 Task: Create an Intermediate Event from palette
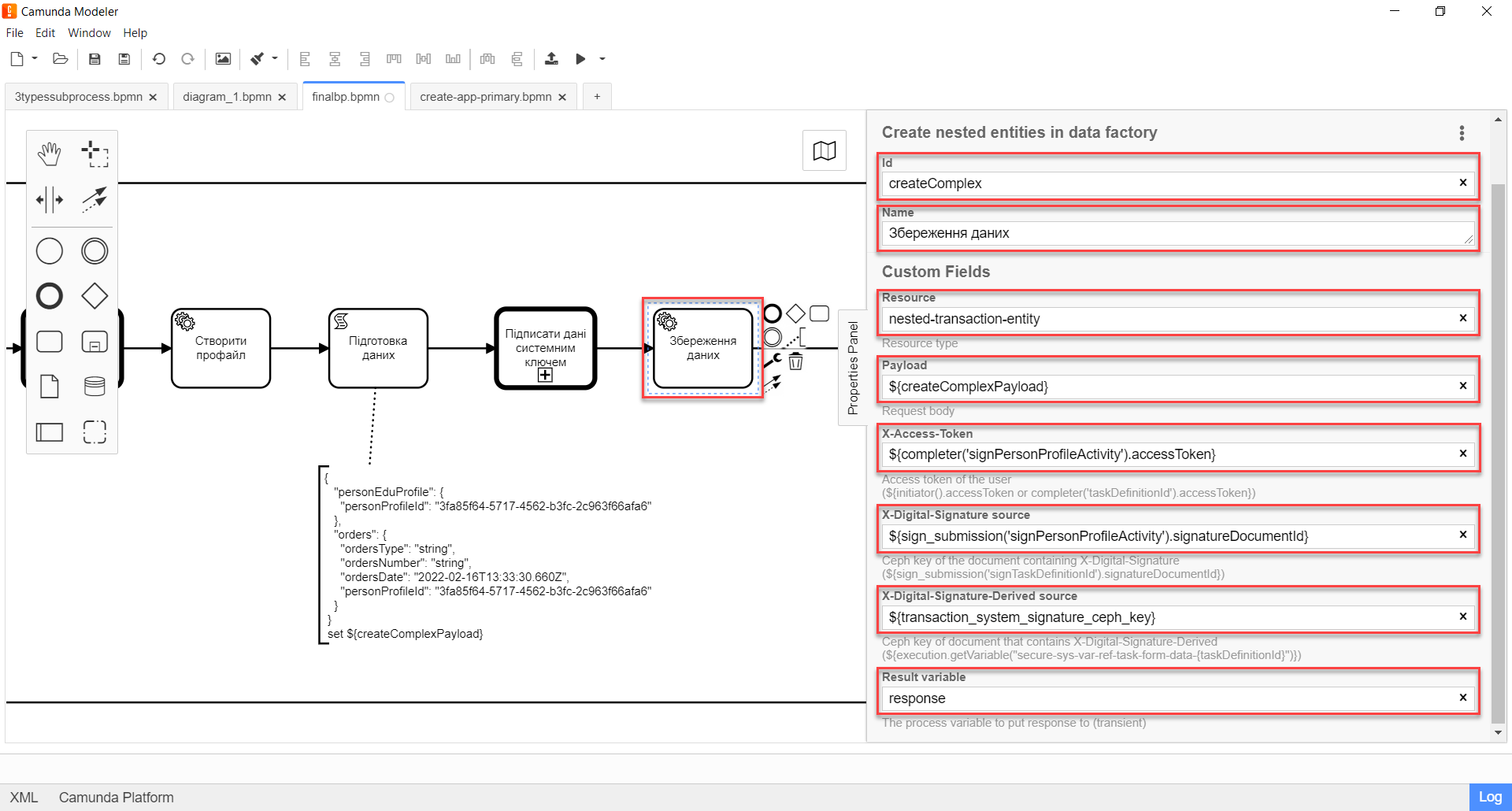(x=94, y=251)
